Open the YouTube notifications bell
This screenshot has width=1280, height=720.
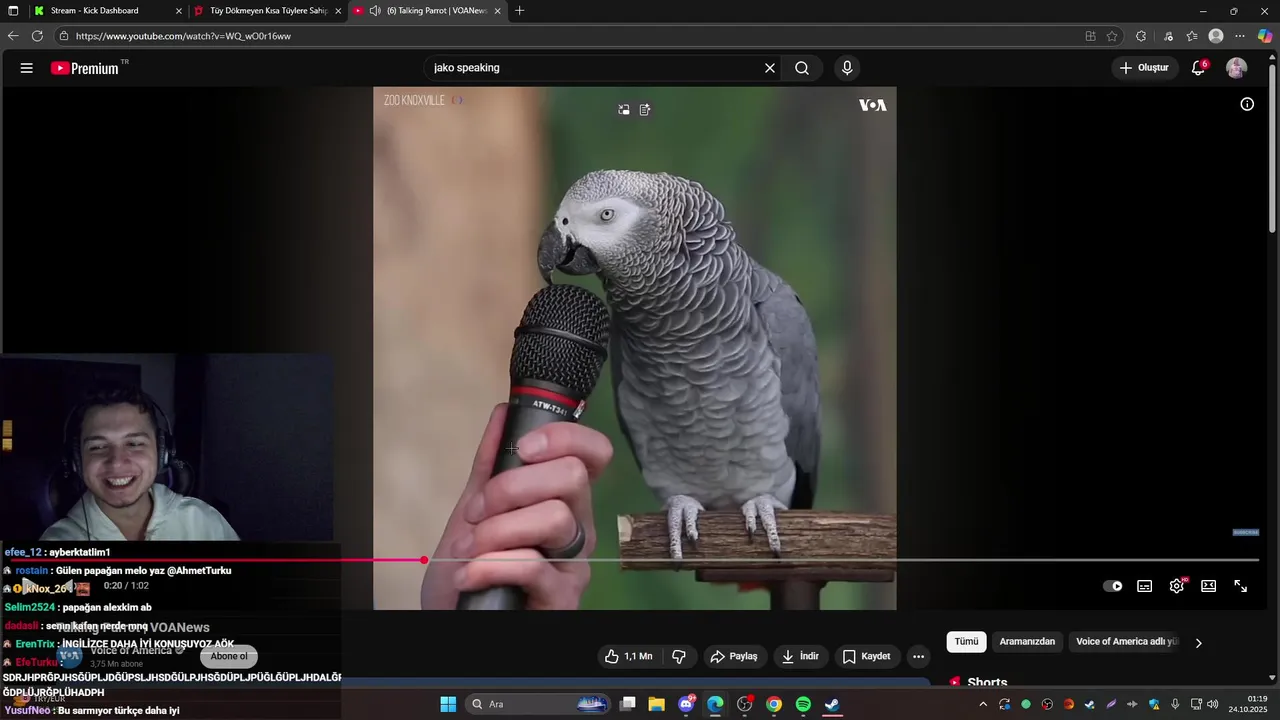click(1198, 68)
